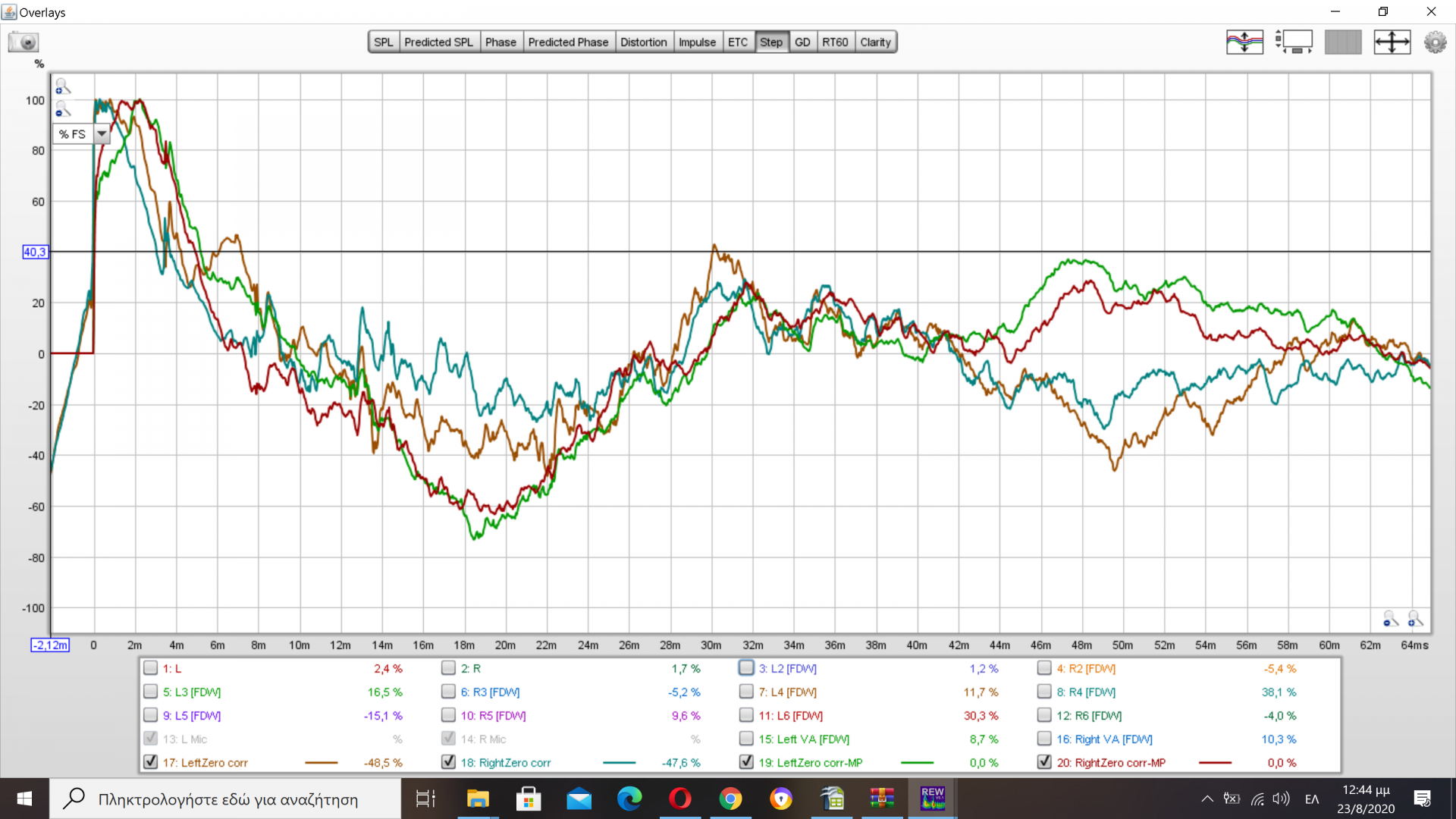
Task: Switch to the Impulse tab
Action: point(697,42)
